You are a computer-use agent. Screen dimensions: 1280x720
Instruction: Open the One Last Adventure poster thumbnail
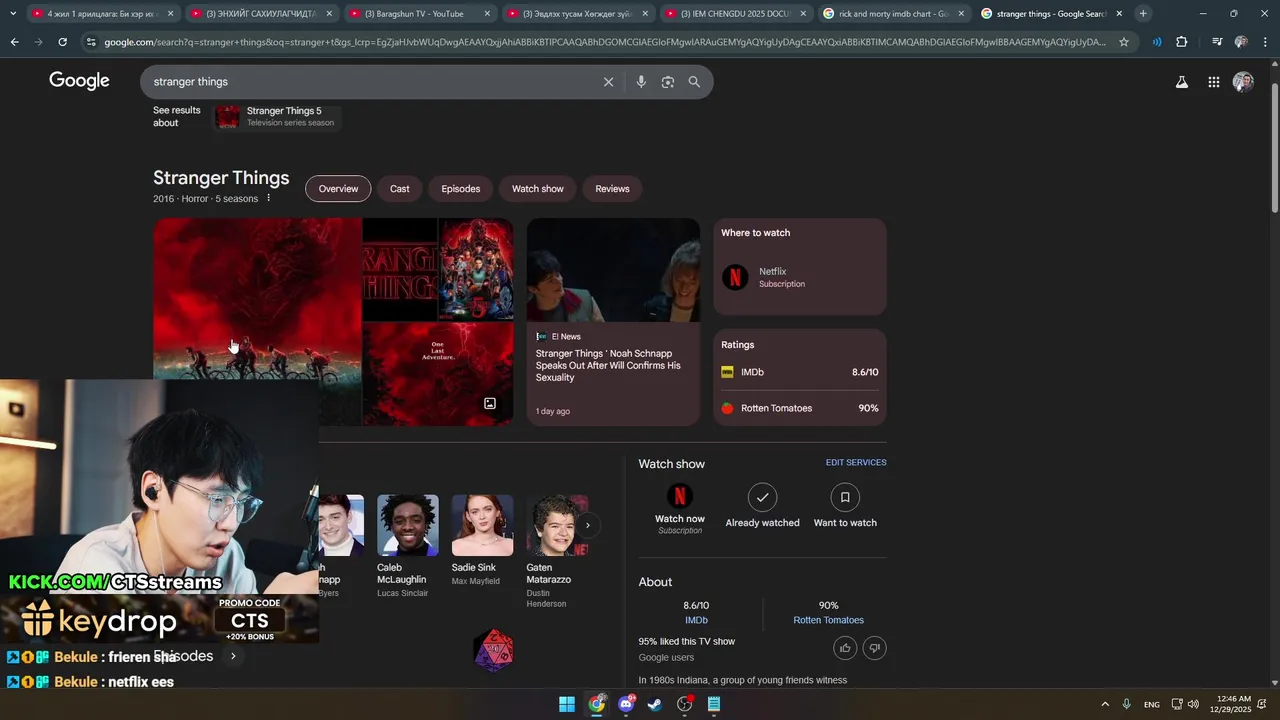coord(438,375)
